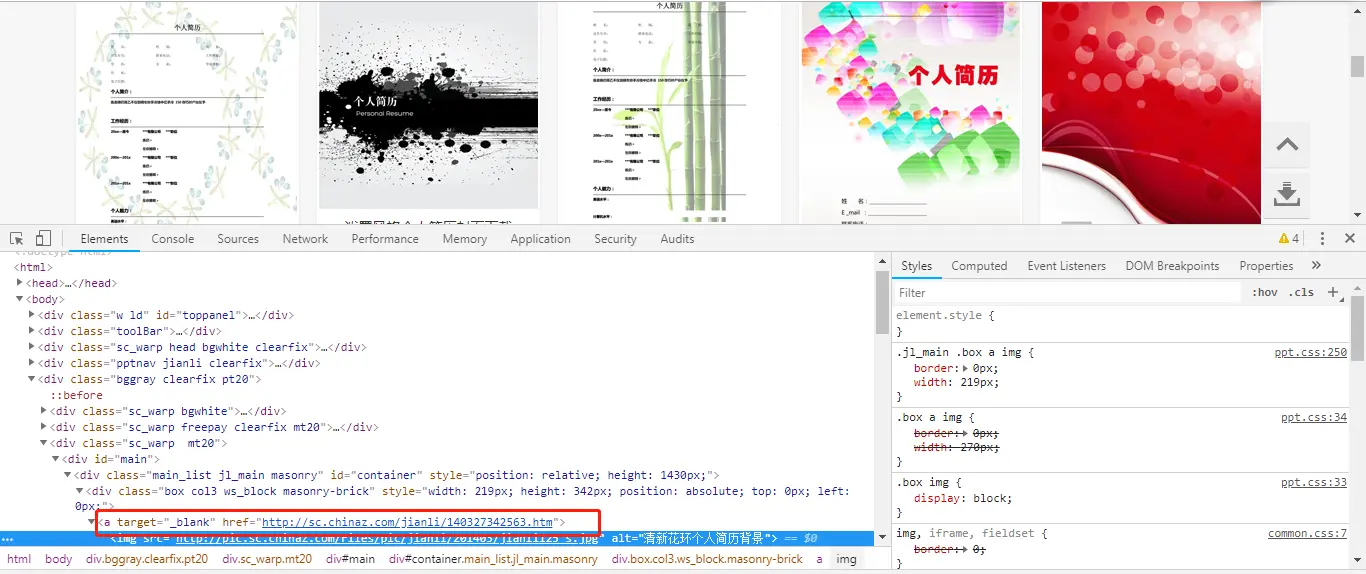Select div#container.main_list breadcrumb
1366x574 pixels.
point(493,559)
